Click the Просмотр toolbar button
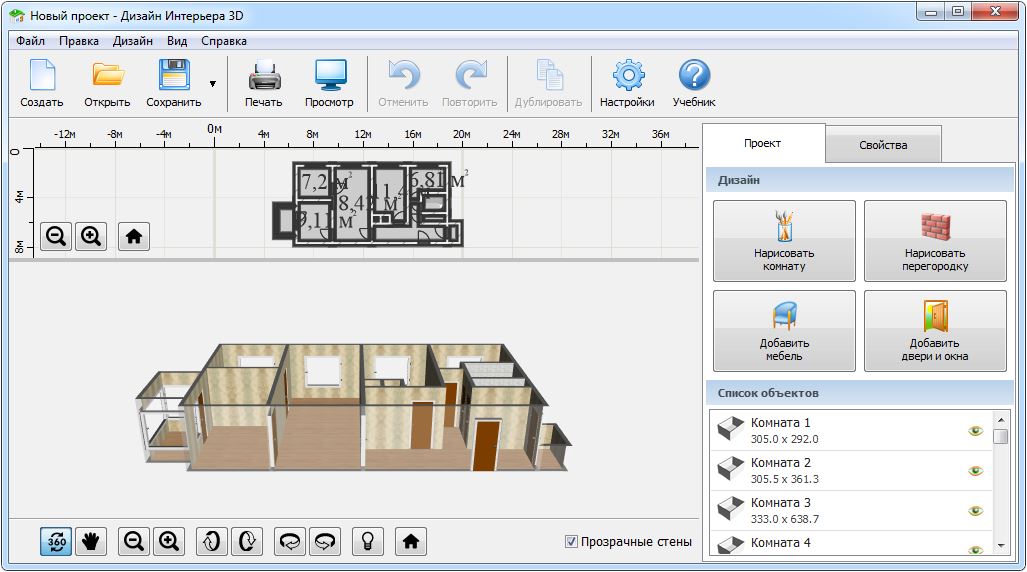Image resolution: width=1027 pixels, height=572 pixels. (x=329, y=84)
